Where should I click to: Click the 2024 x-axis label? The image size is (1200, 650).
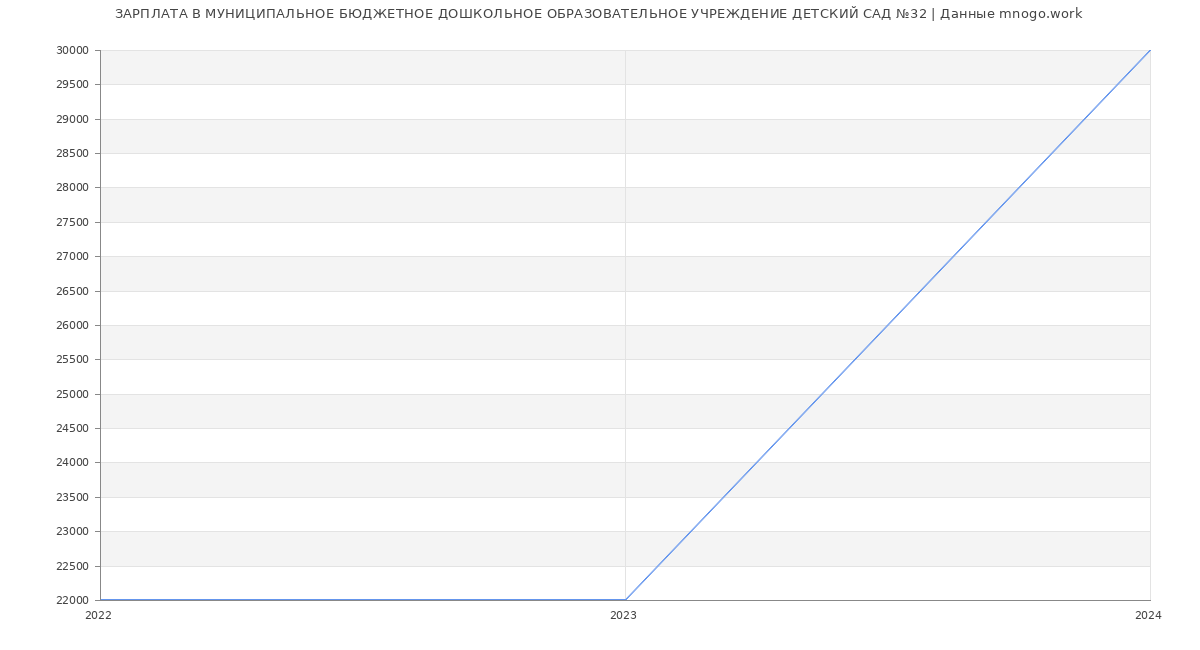[x=1148, y=616]
